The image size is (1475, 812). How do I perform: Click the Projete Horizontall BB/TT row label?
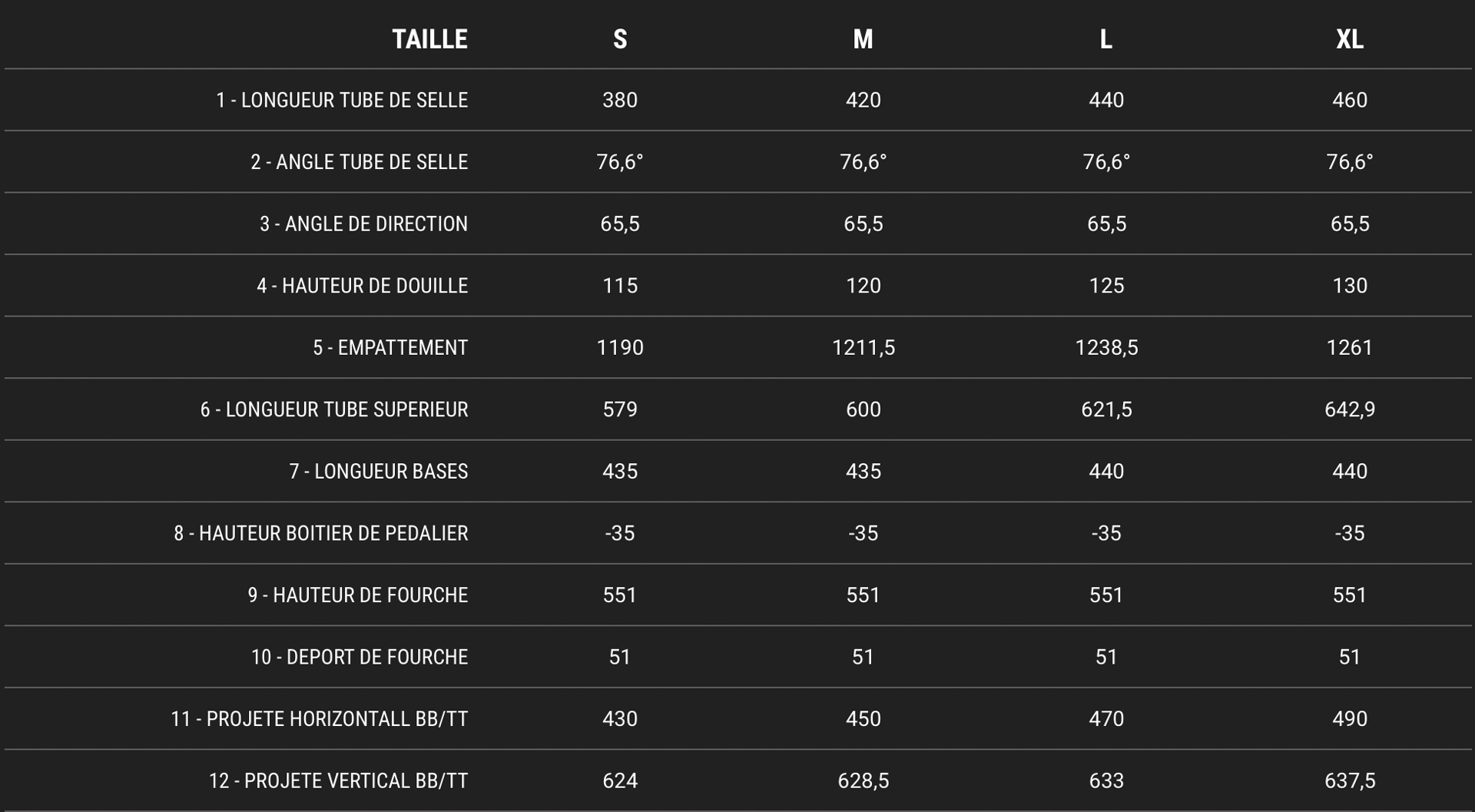[x=319, y=719]
